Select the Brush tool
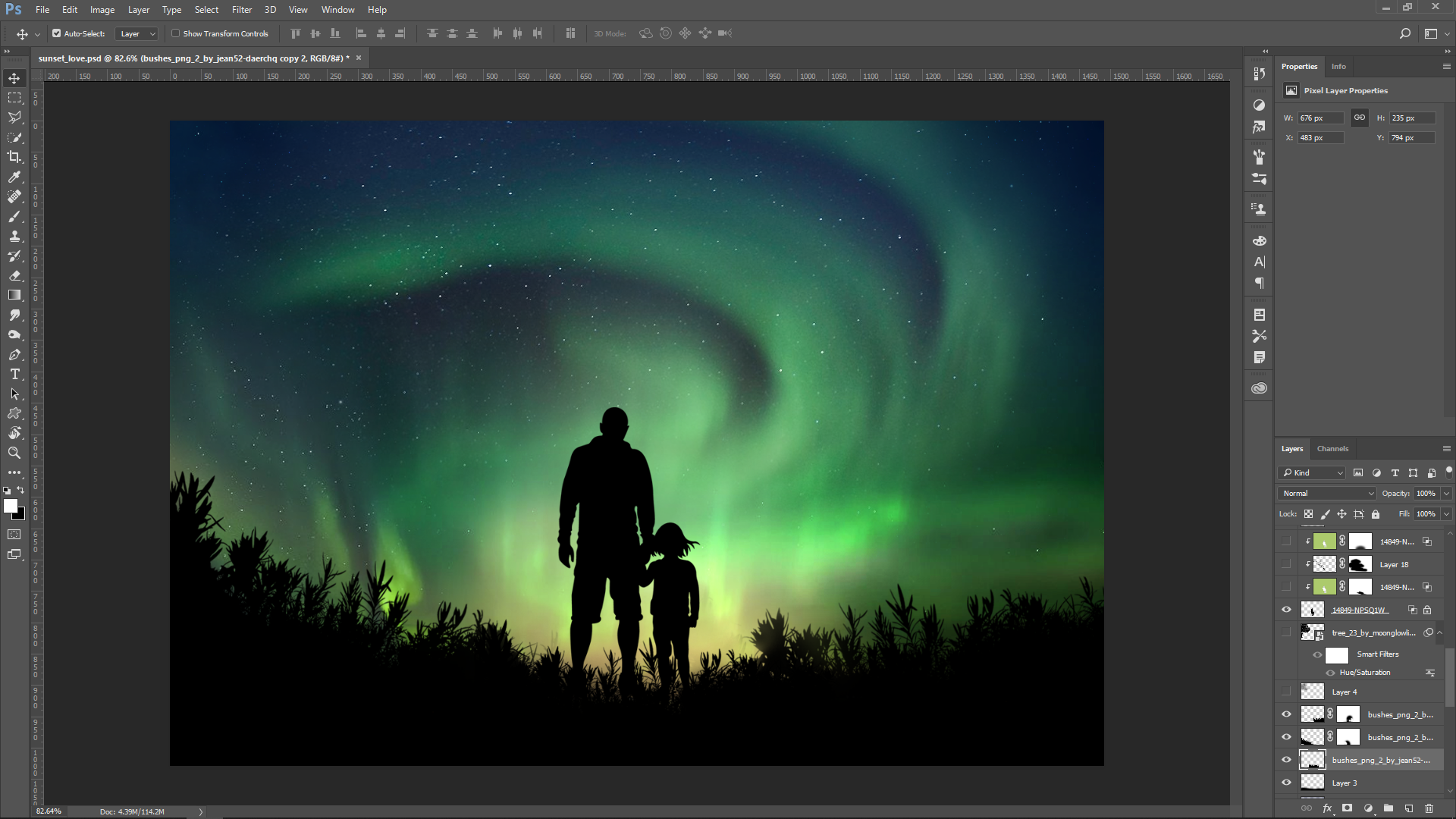This screenshot has width=1456, height=819. 14,216
